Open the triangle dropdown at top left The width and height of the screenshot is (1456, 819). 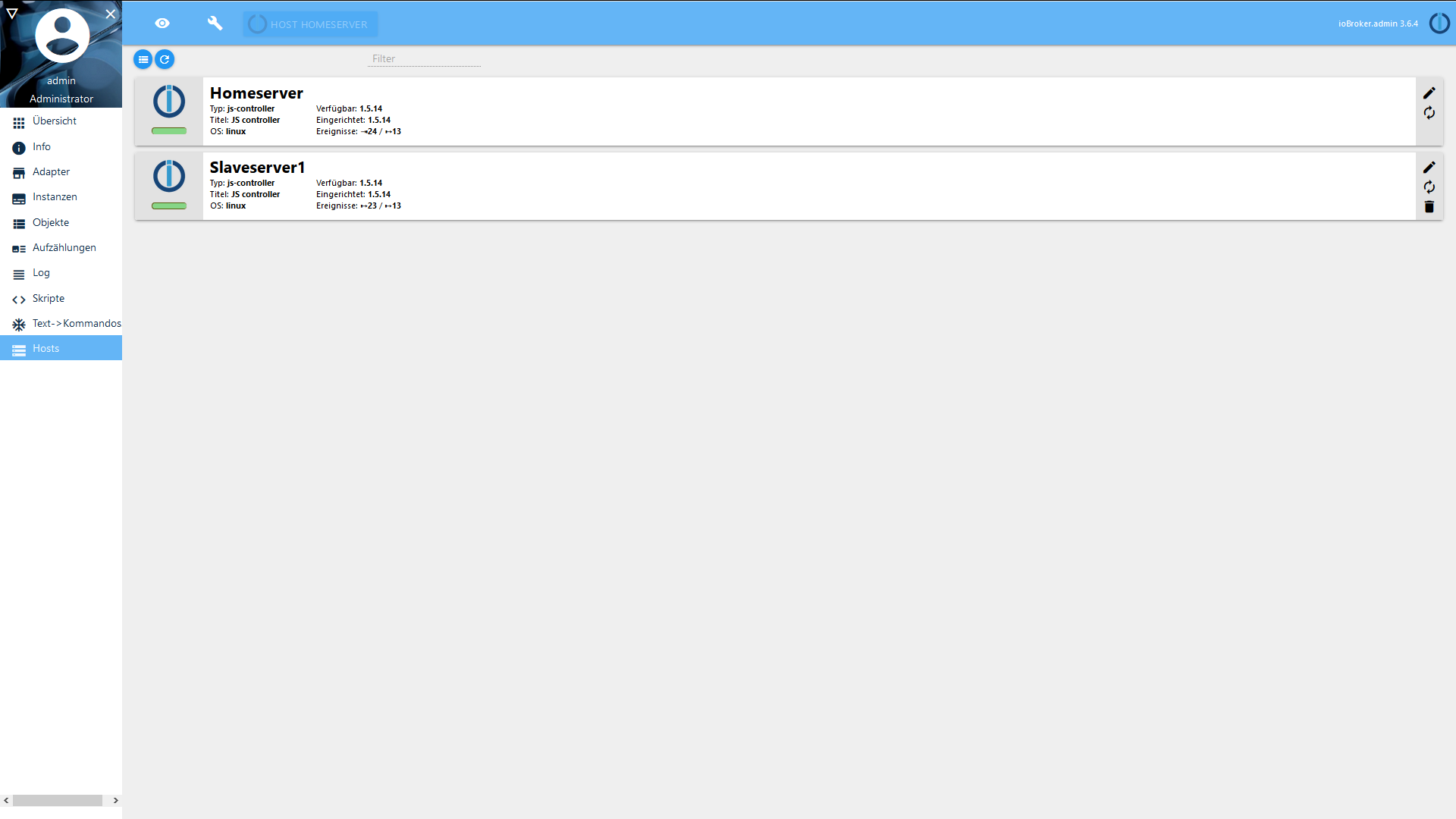[x=12, y=14]
